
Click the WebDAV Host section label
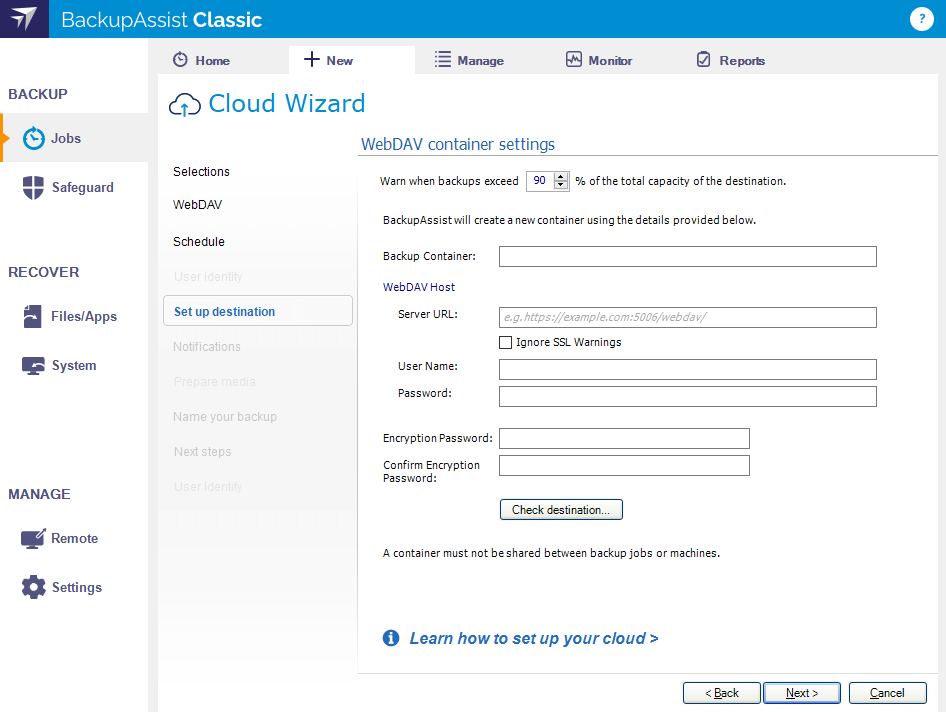(x=419, y=287)
